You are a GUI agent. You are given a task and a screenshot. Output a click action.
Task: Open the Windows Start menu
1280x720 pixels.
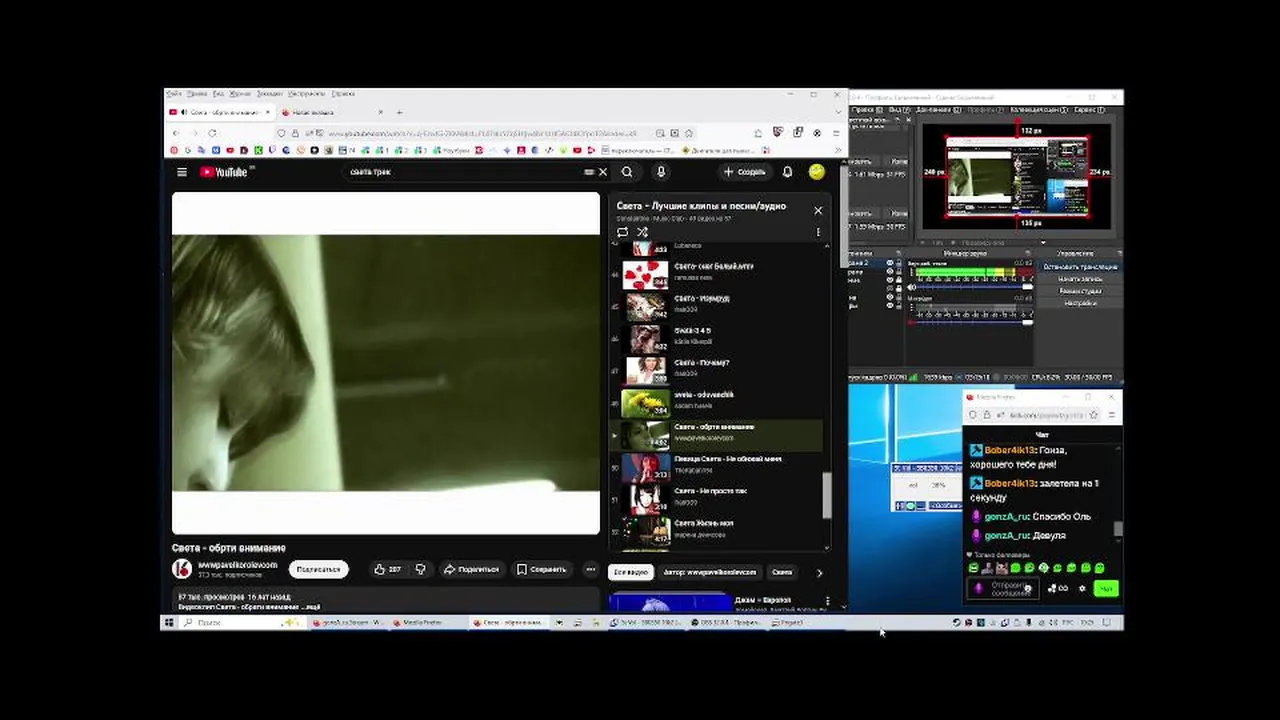coord(169,623)
